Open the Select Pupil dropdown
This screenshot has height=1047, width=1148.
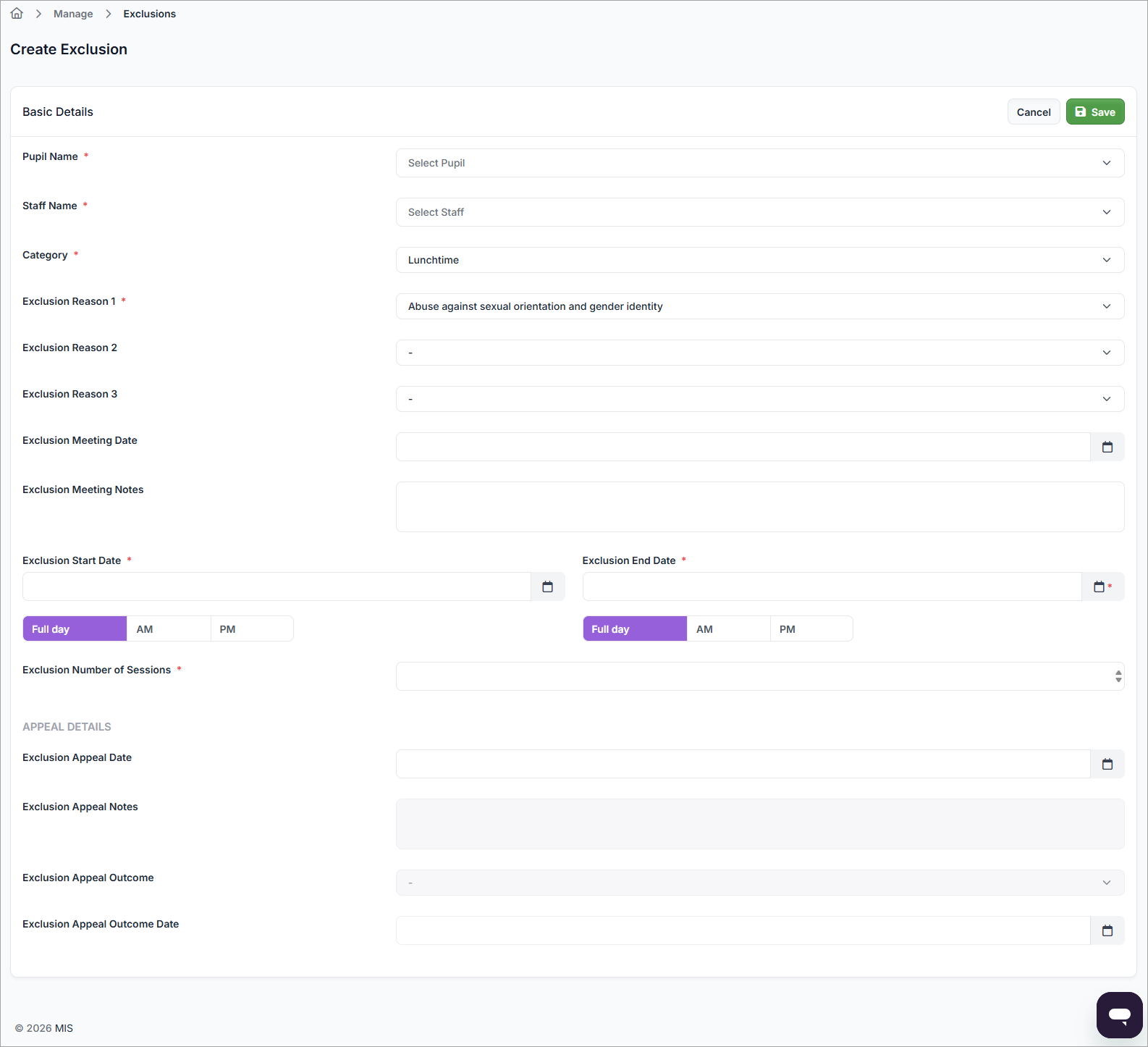pyautogui.click(x=759, y=163)
